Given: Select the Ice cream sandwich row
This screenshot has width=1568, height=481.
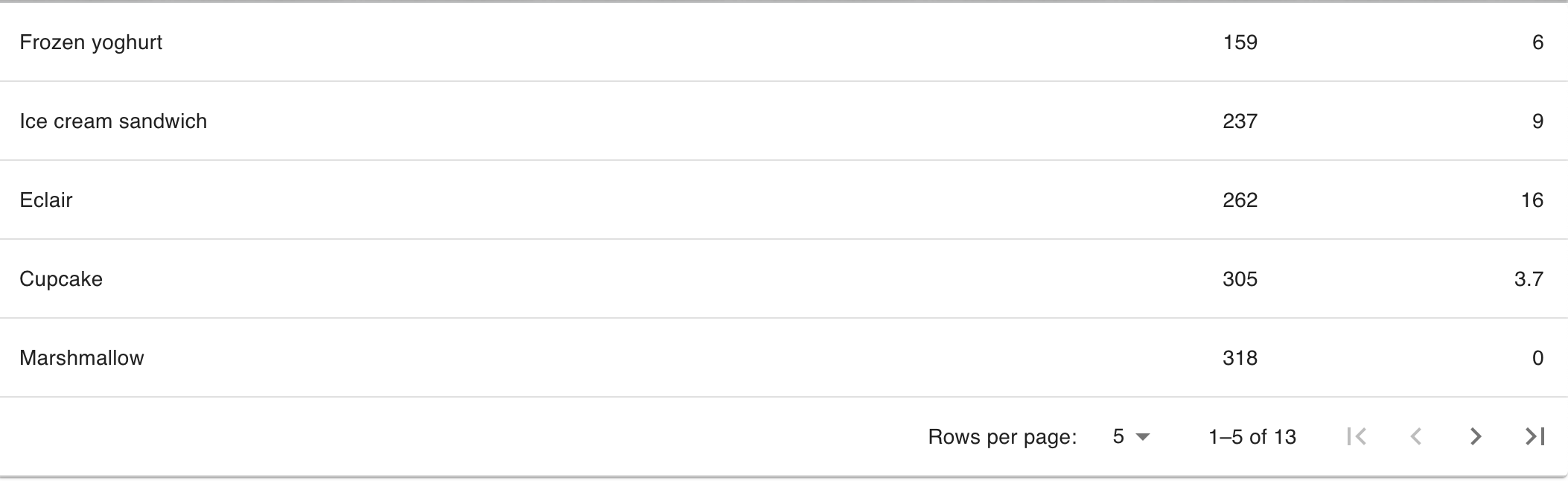Looking at the screenshot, I should (113, 121).
